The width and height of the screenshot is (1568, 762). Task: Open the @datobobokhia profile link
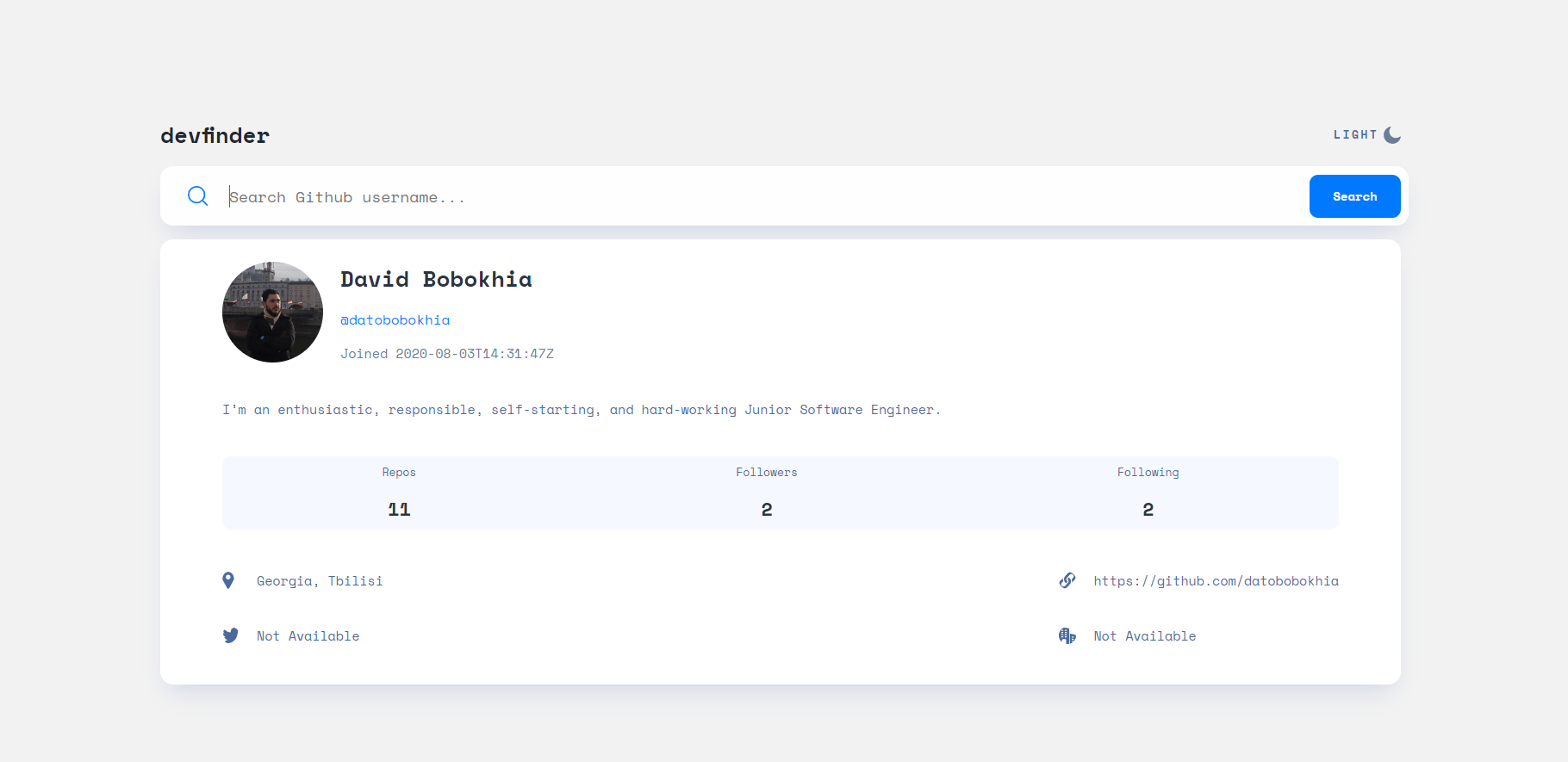(x=395, y=319)
